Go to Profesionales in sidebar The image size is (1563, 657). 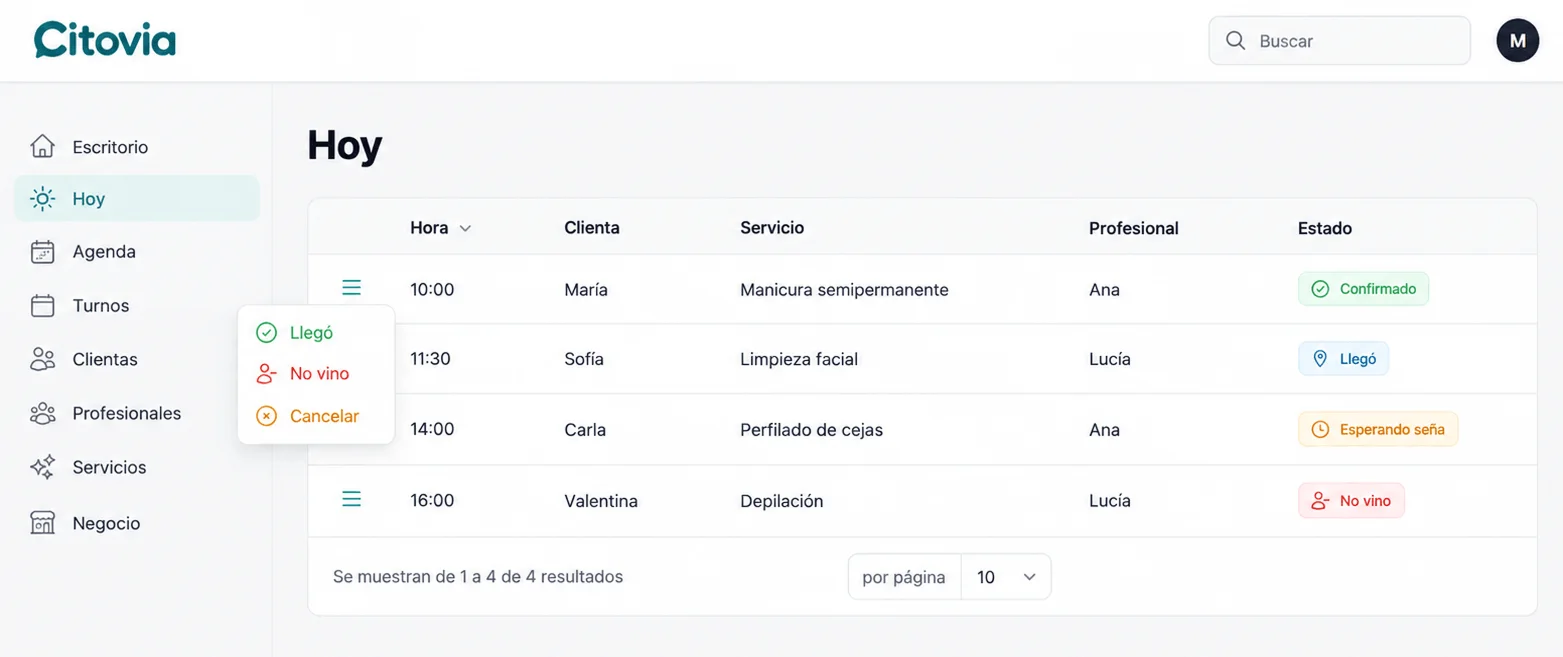coord(137,414)
